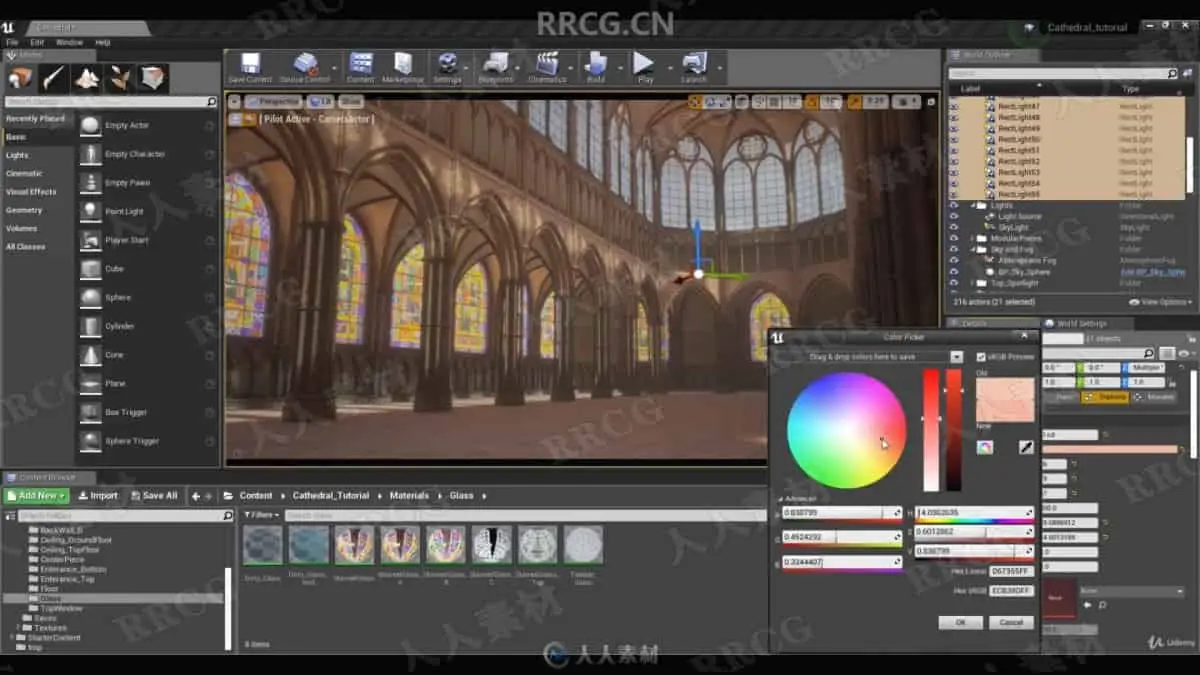Image resolution: width=1200 pixels, height=675 pixels.
Task: Select the Landscape mode icon
Action: click(86, 78)
